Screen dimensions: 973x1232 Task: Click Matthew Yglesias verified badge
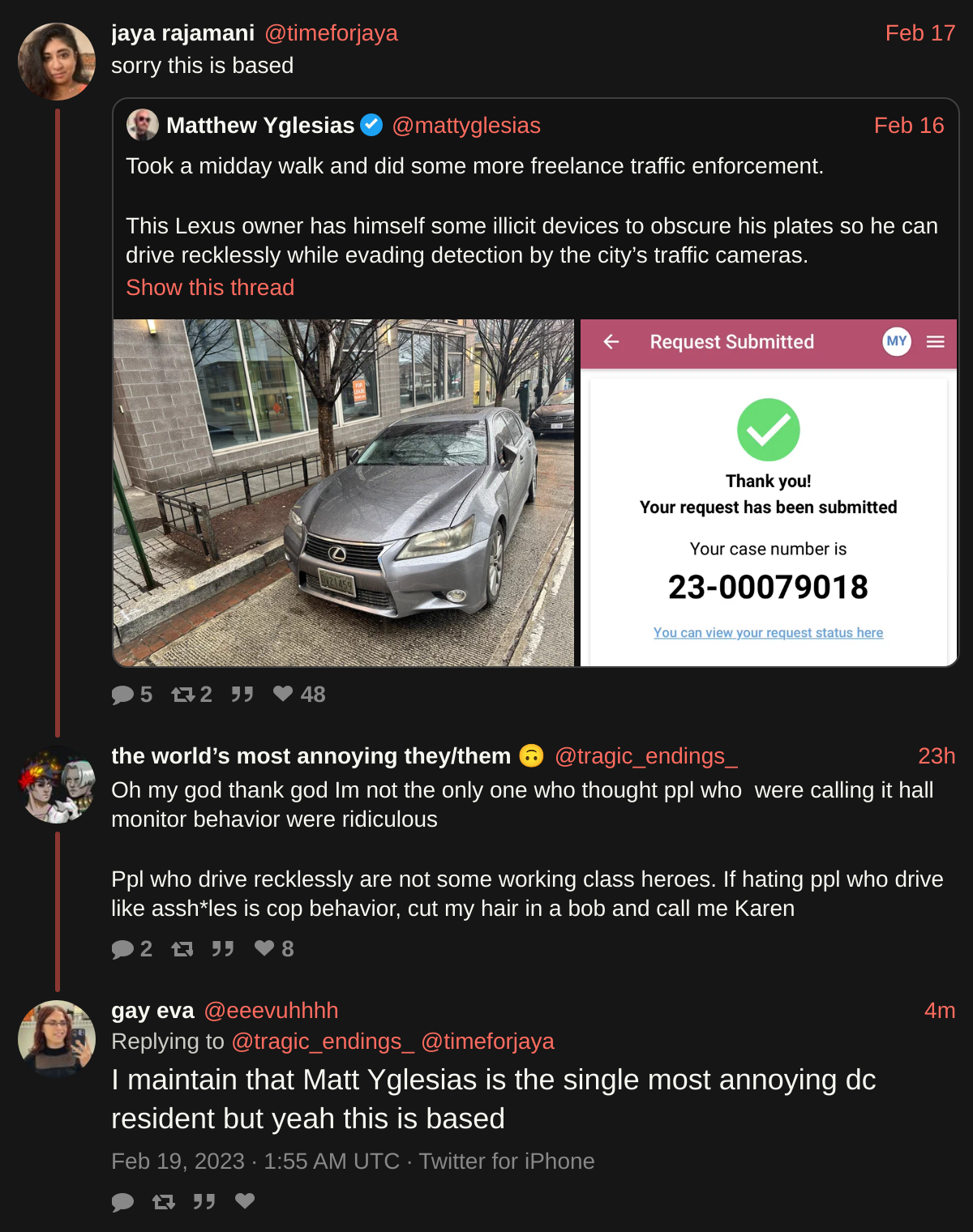[x=371, y=125]
